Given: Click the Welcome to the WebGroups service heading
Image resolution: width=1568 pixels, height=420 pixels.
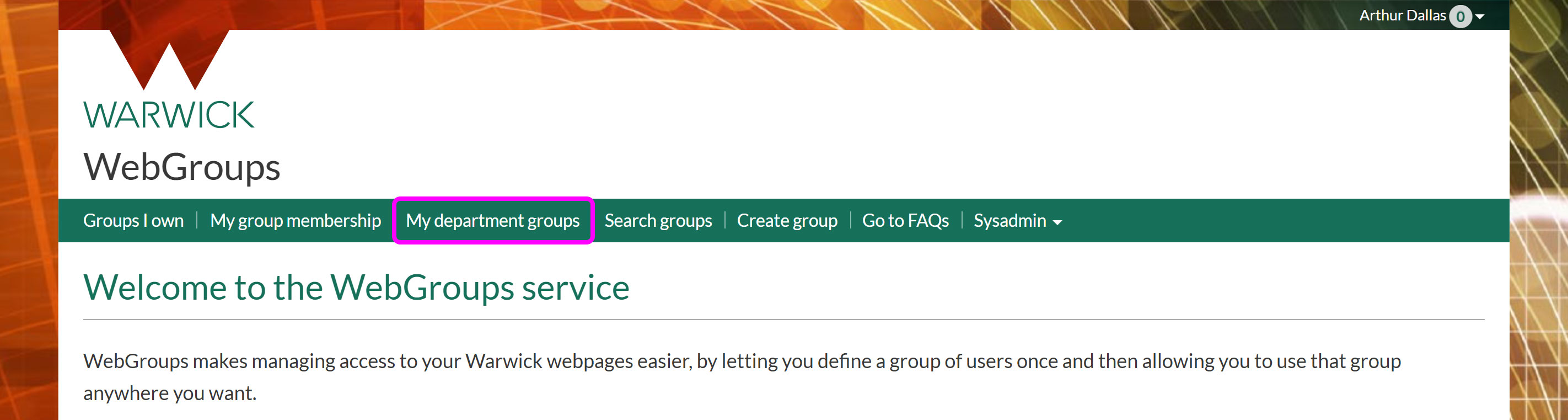Looking at the screenshot, I should [x=356, y=287].
